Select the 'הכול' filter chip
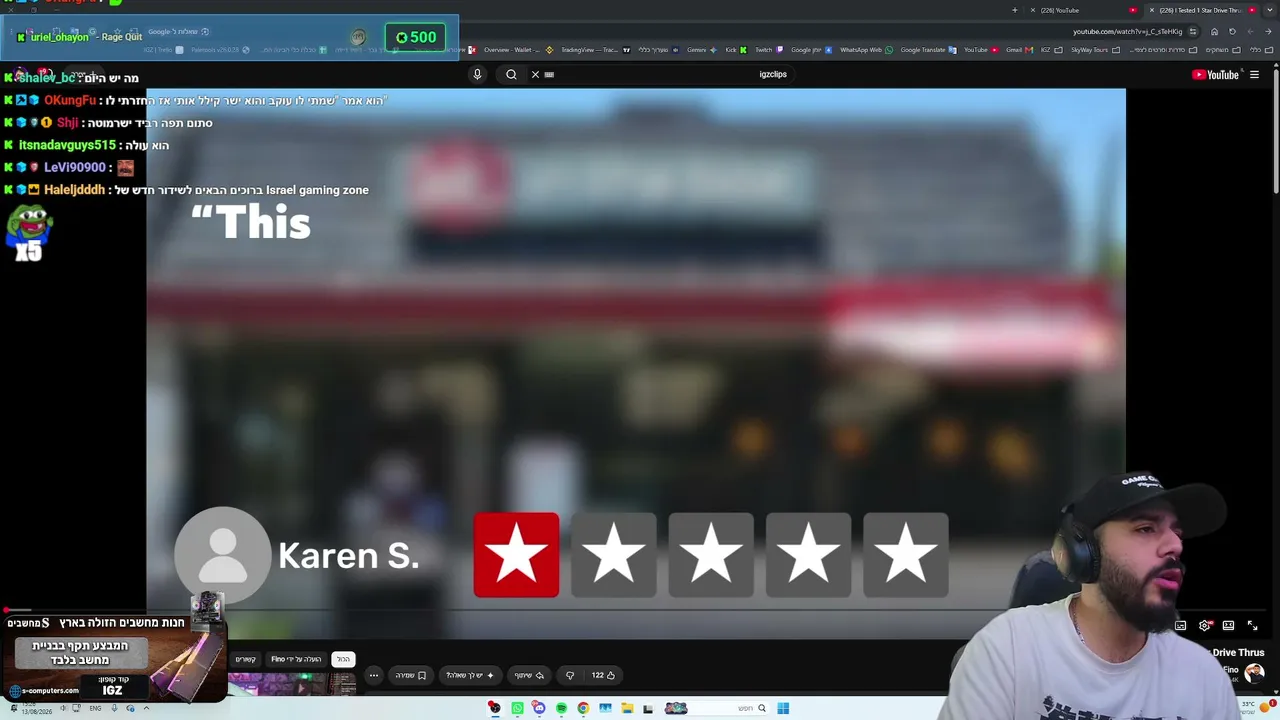 [343, 659]
